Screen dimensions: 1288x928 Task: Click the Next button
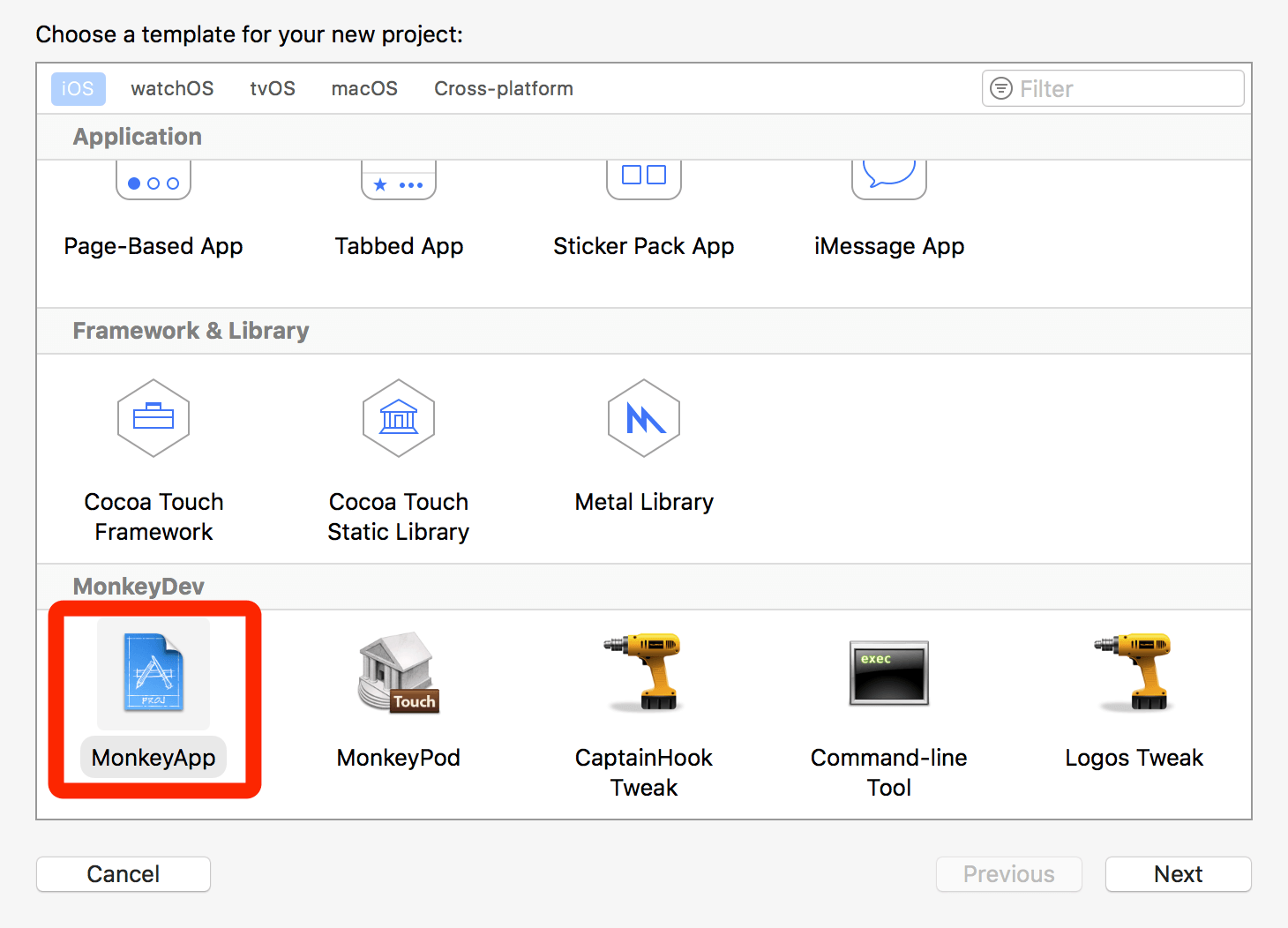click(1179, 874)
